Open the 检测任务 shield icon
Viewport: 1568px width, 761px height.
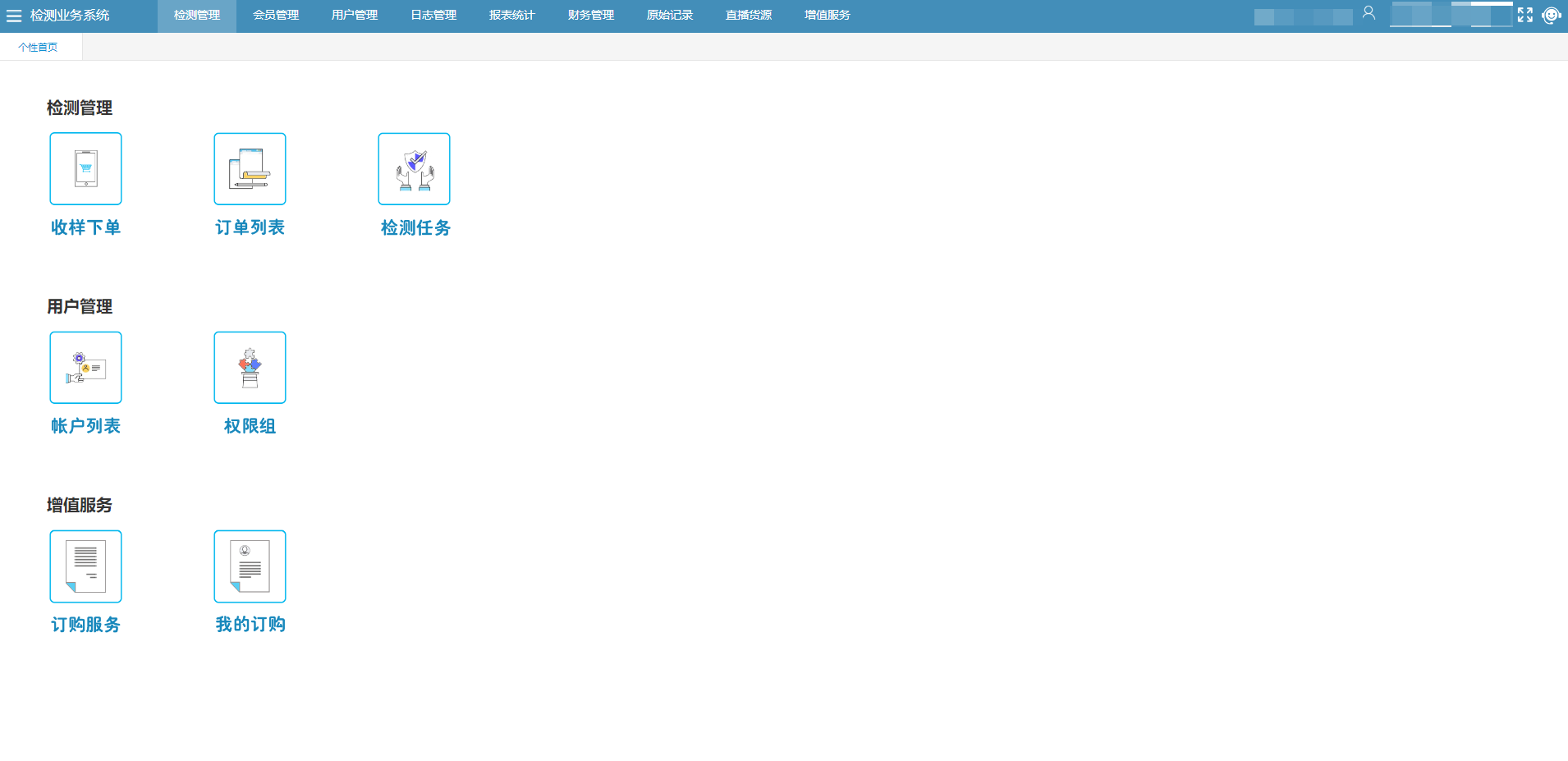[414, 169]
